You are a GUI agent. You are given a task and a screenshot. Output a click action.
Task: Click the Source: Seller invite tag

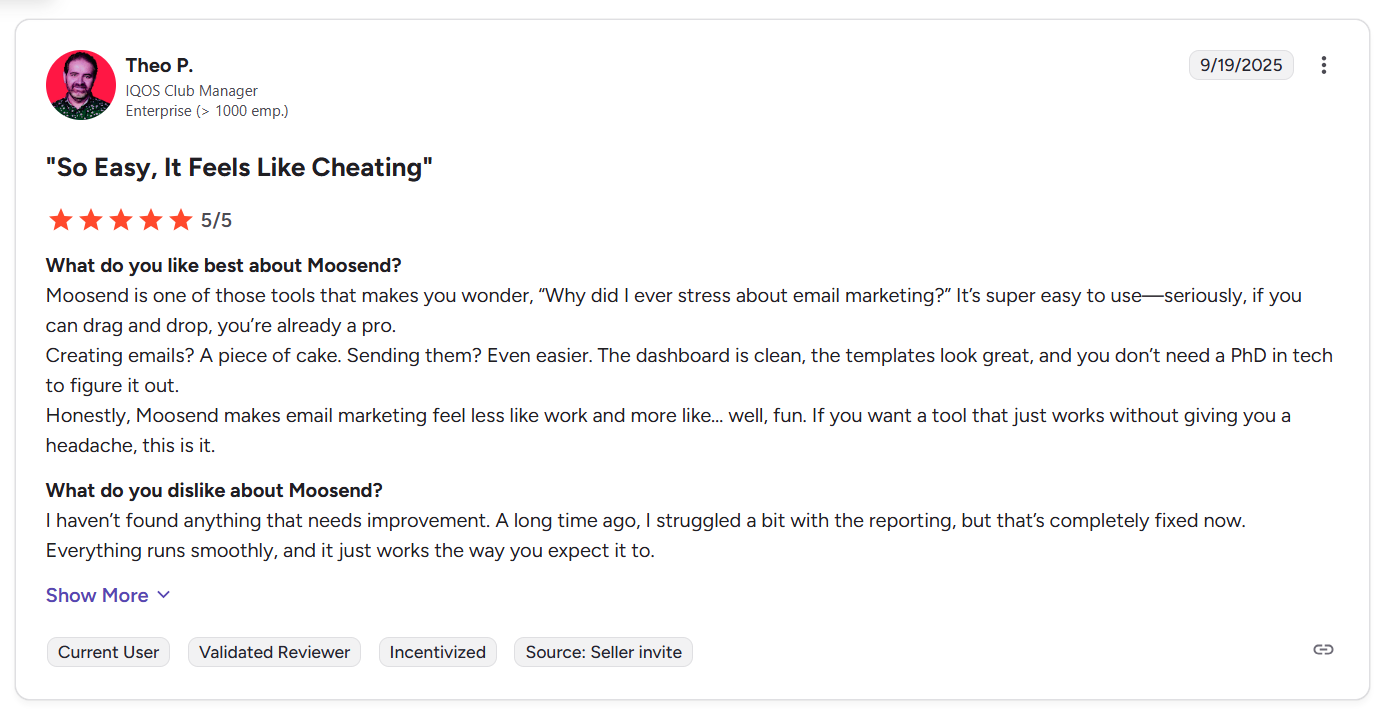pyautogui.click(x=603, y=652)
